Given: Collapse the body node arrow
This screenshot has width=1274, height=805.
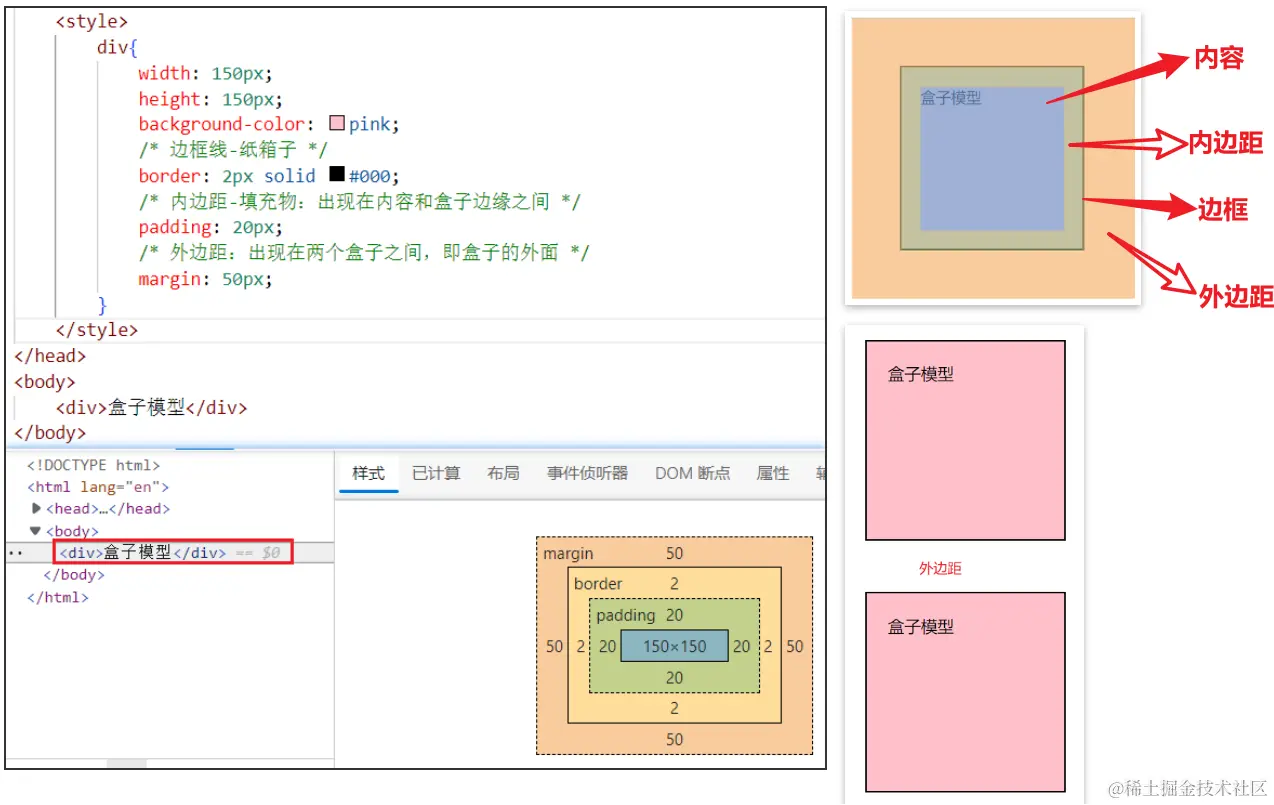Looking at the screenshot, I should [35, 531].
